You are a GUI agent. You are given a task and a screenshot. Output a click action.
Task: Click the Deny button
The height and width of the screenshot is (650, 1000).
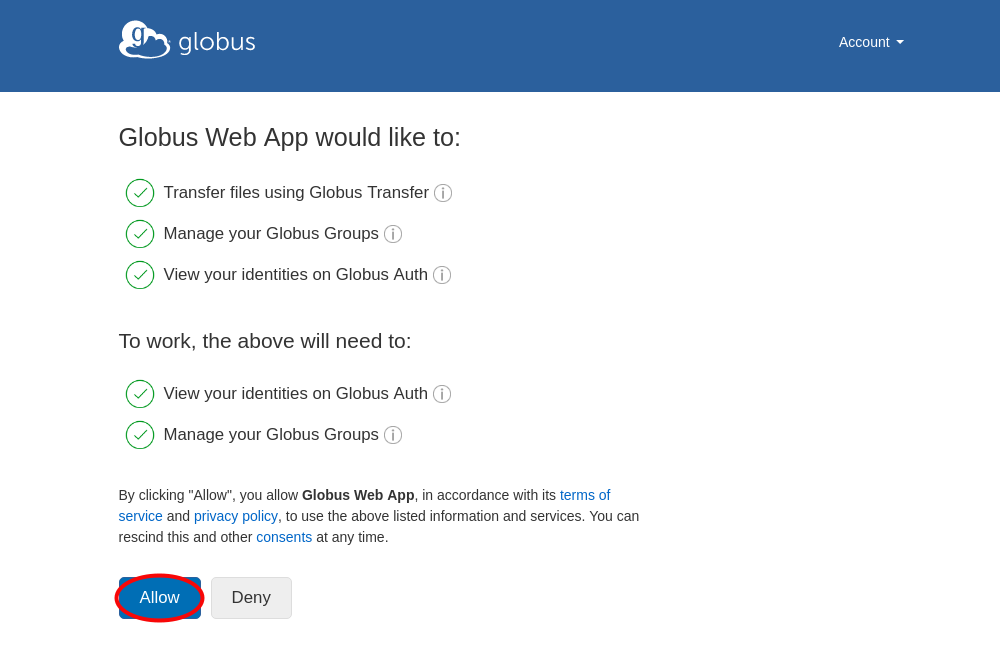tap(251, 597)
